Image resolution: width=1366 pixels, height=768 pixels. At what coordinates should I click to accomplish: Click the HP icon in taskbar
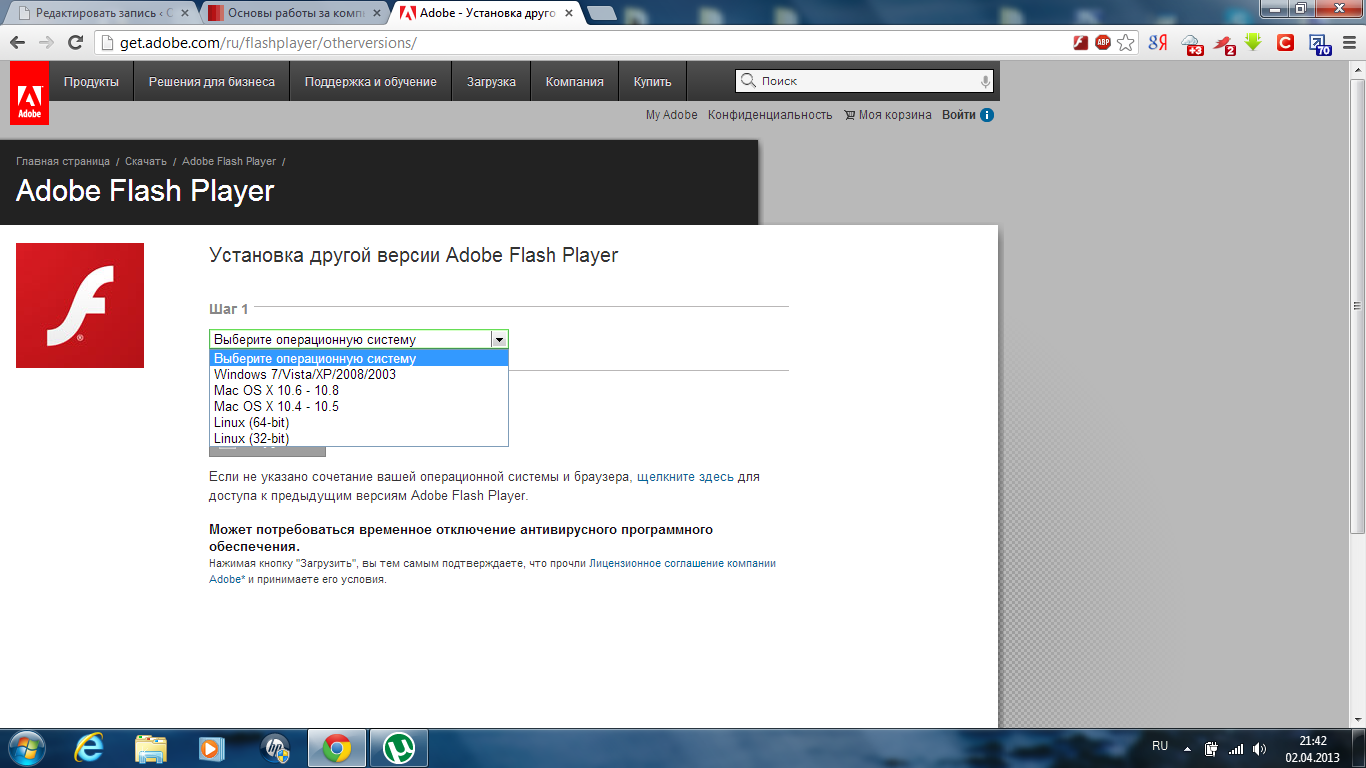click(x=274, y=748)
